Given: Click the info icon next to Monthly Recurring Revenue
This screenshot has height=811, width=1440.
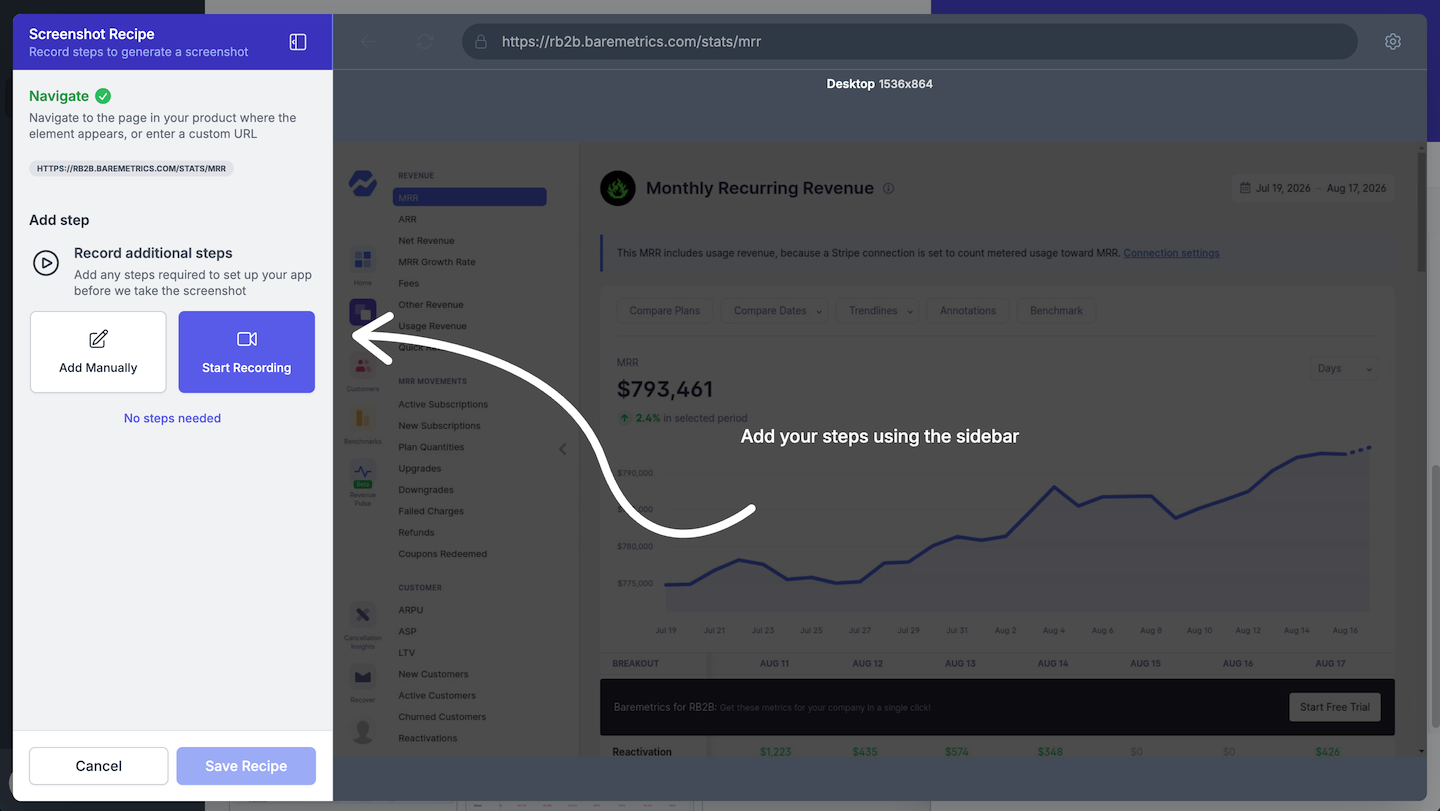Looking at the screenshot, I should [x=889, y=188].
